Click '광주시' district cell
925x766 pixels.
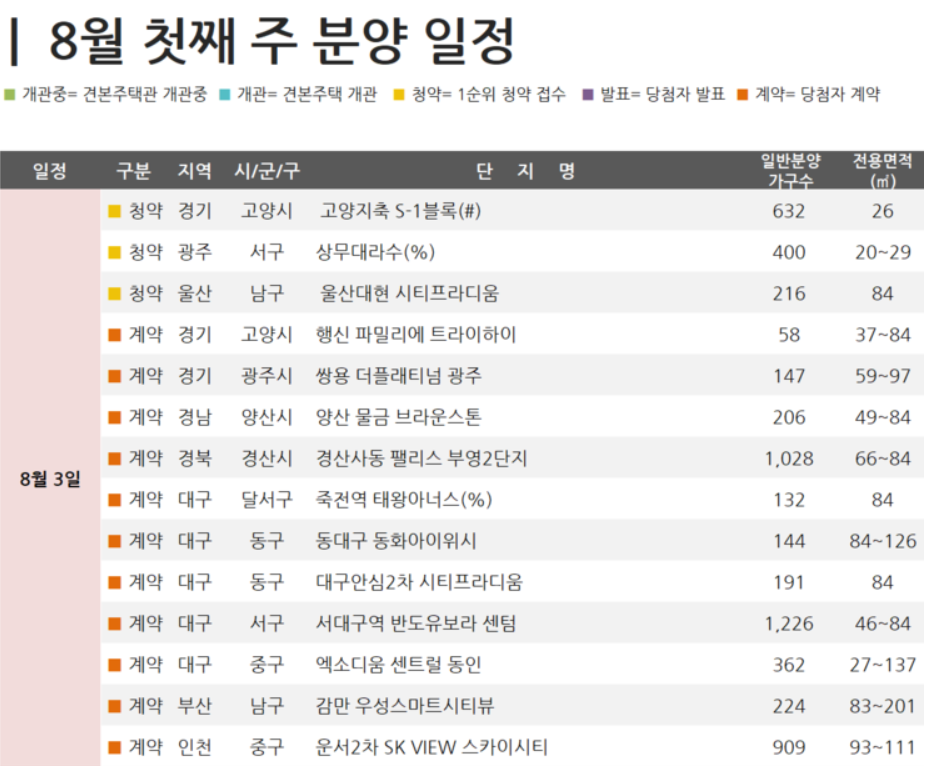[267, 376]
